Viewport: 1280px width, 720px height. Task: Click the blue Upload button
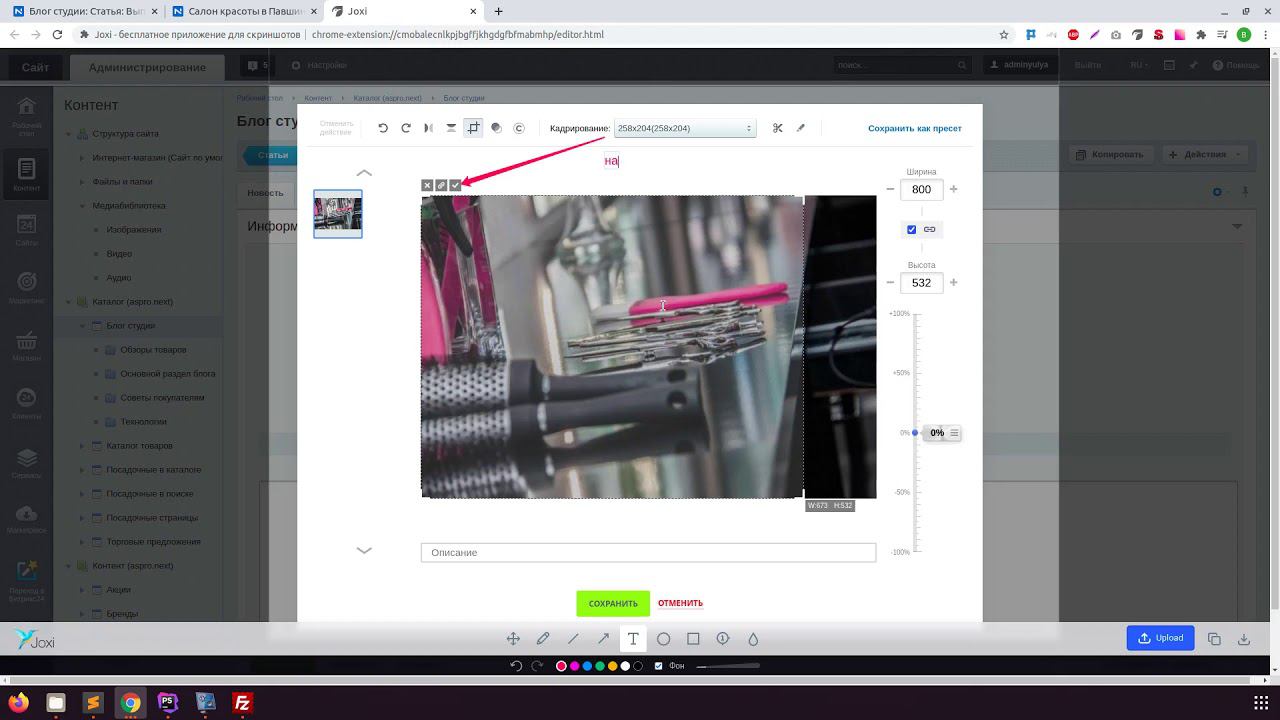pyautogui.click(x=1160, y=638)
